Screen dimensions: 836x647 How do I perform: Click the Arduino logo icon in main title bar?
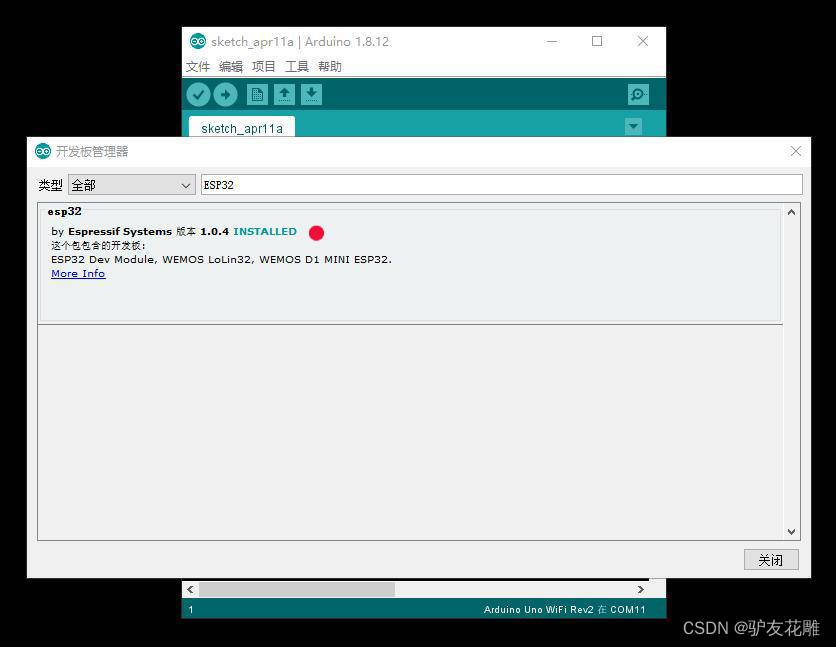pyautogui.click(x=198, y=42)
